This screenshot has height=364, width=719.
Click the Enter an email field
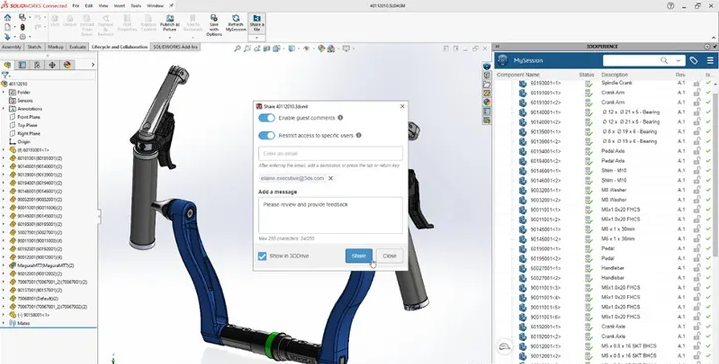pyautogui.click(x=330, y=153)
